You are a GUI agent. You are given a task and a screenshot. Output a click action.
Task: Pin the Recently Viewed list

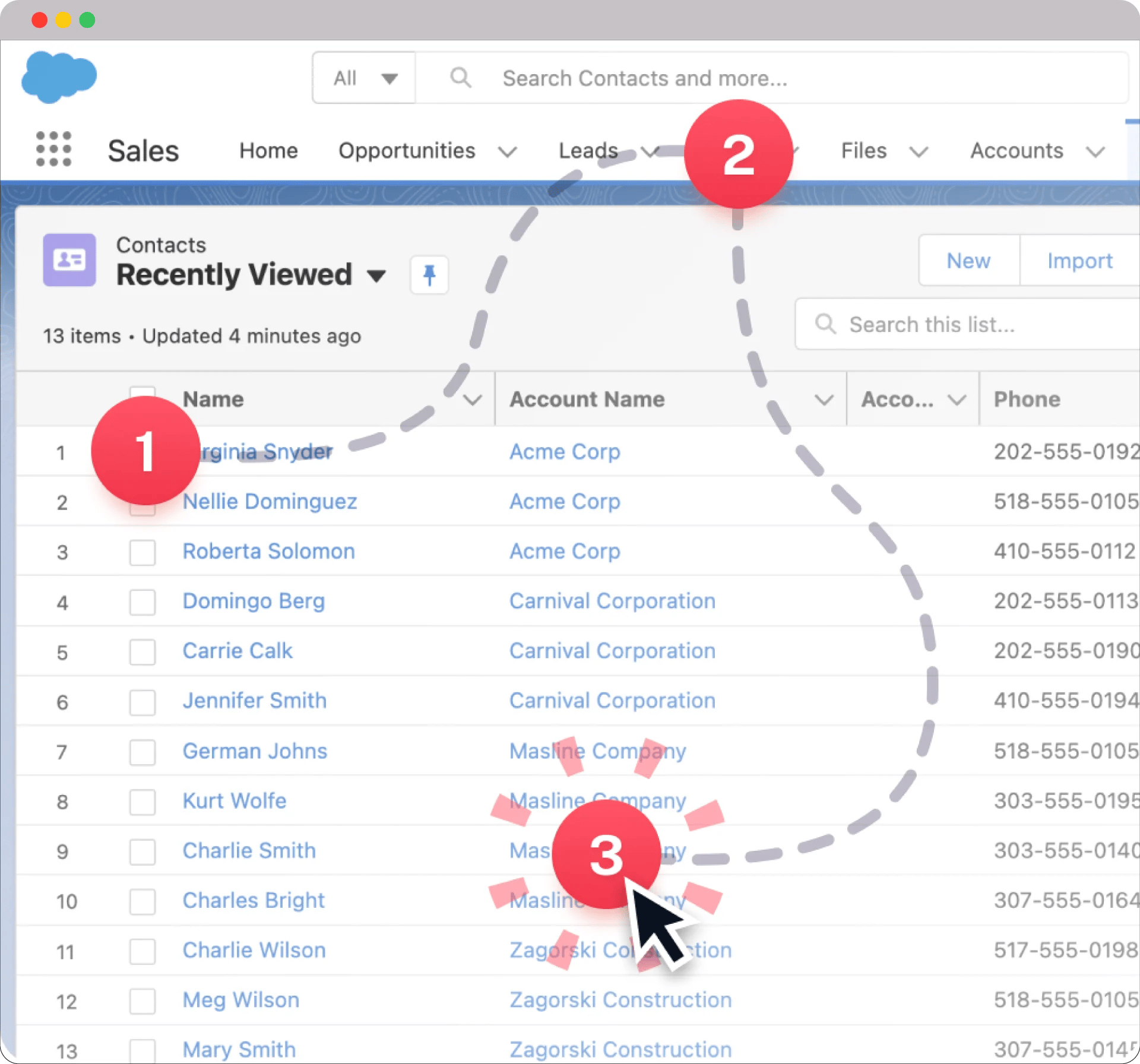tap(429, 275)
